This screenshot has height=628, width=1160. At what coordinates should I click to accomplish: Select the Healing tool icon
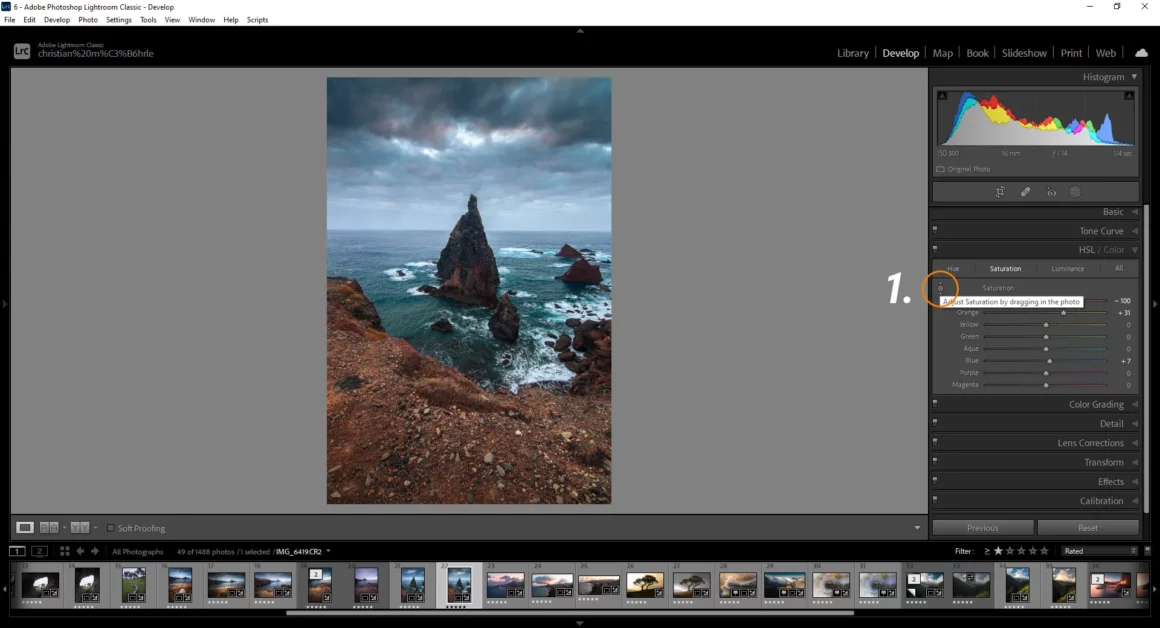pyautogui.click(x=1025, y=192)
